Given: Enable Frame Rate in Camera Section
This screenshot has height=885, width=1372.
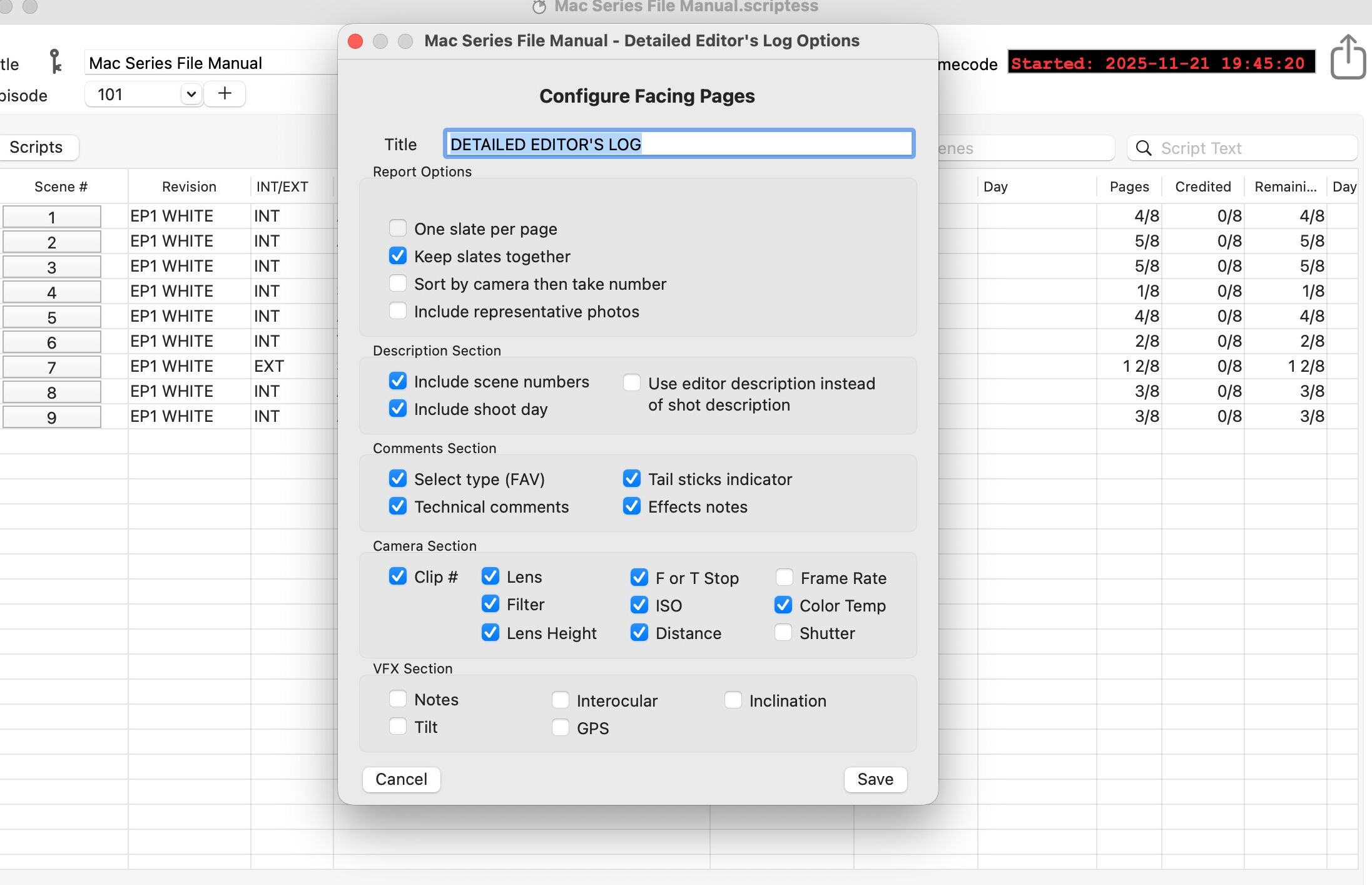Looking at the screenshot, I should click(x=784, y=577).
